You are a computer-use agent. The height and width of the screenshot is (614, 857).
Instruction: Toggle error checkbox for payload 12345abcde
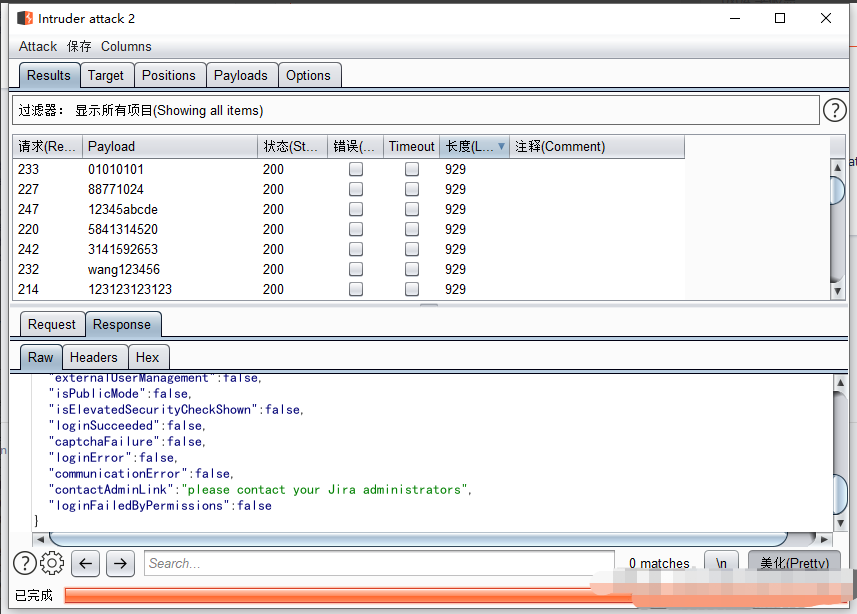pos(356,209)
